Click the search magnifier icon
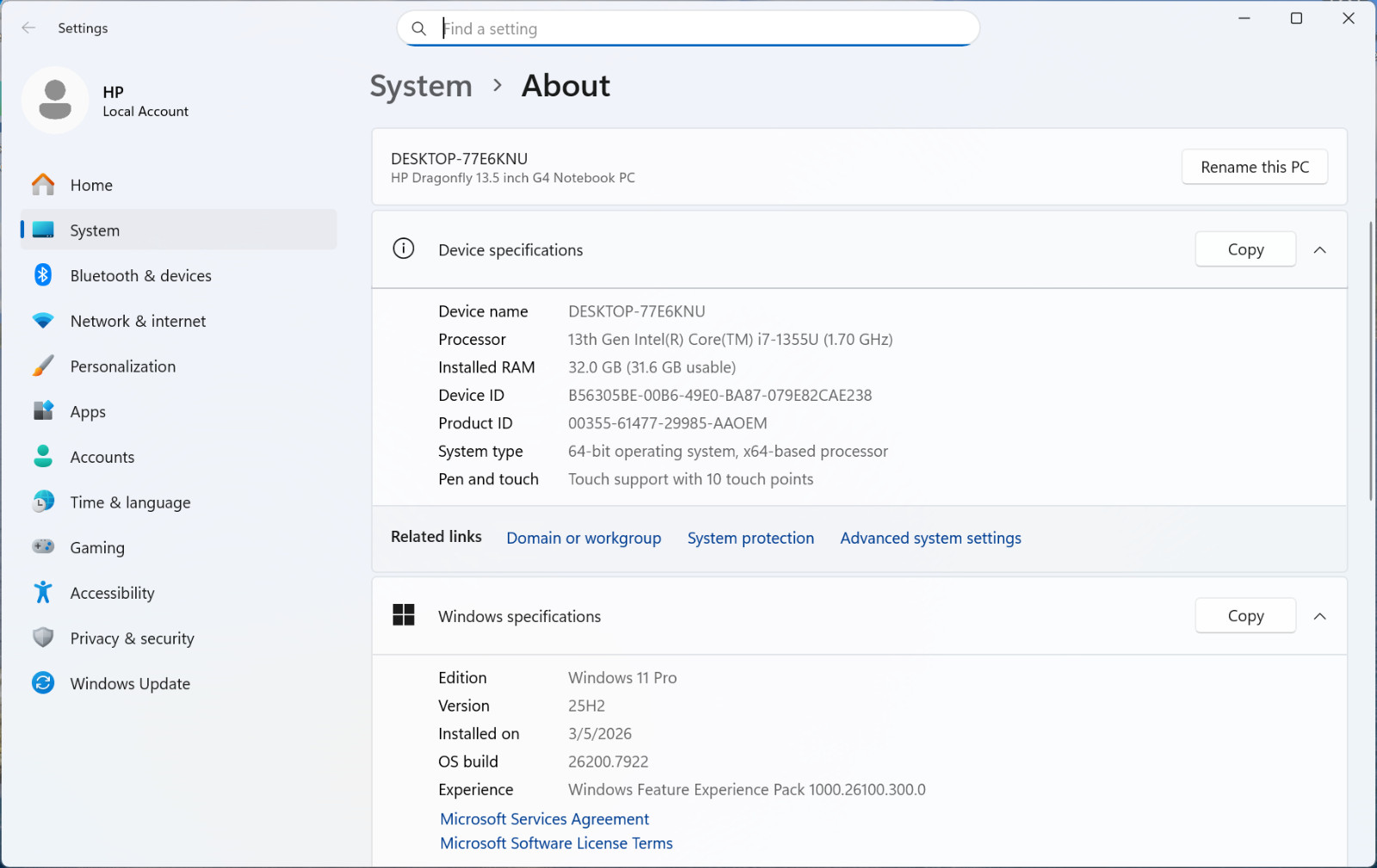 (419, 28)
